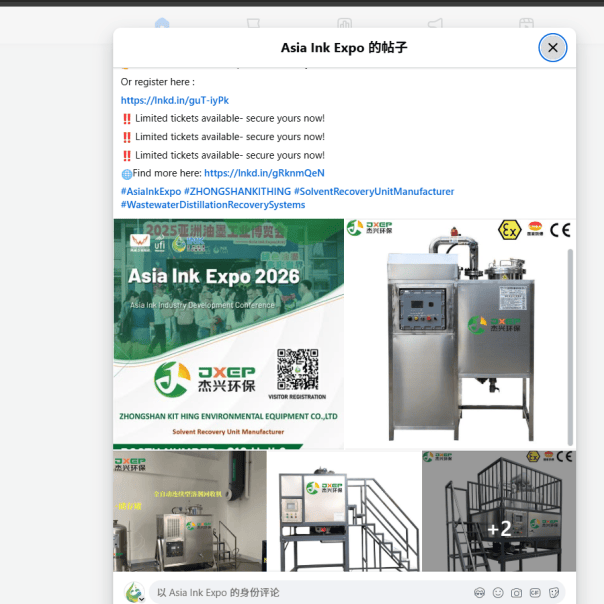Open the bottom-left factory machine photo
The width and height of the screenshot is (604, 604).
(x=190, y=511)
